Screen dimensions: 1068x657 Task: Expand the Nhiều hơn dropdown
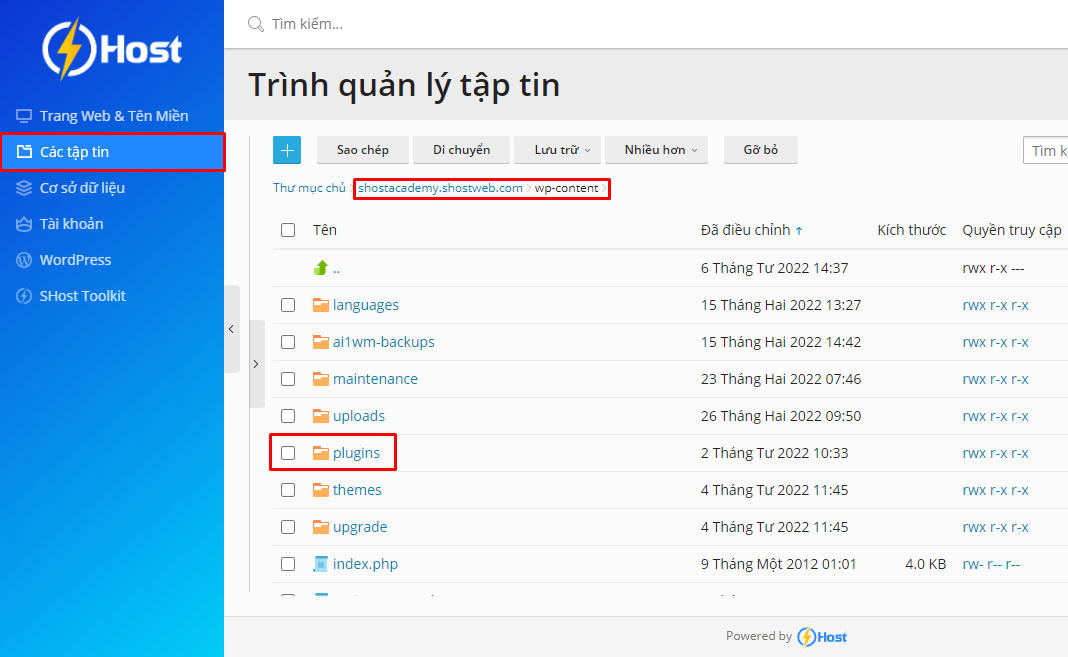(x=656, y=149)
